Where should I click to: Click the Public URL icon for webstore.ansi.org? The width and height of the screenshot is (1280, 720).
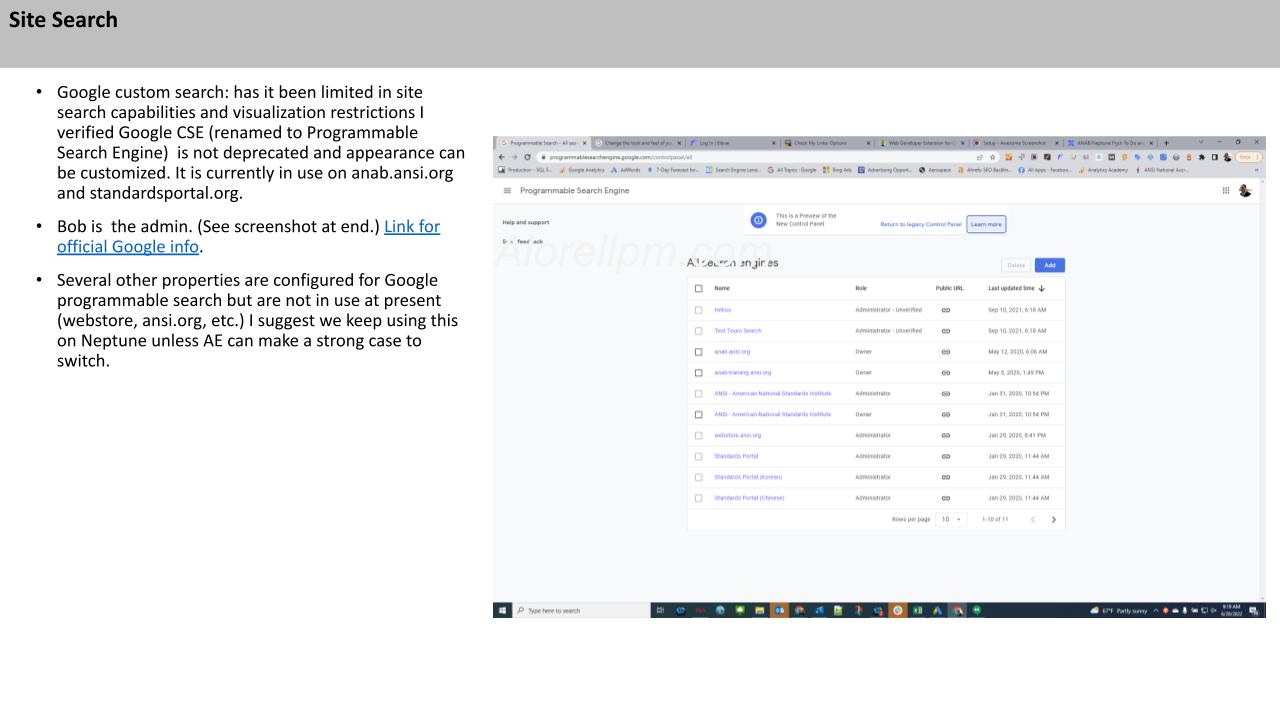(945, 435)
